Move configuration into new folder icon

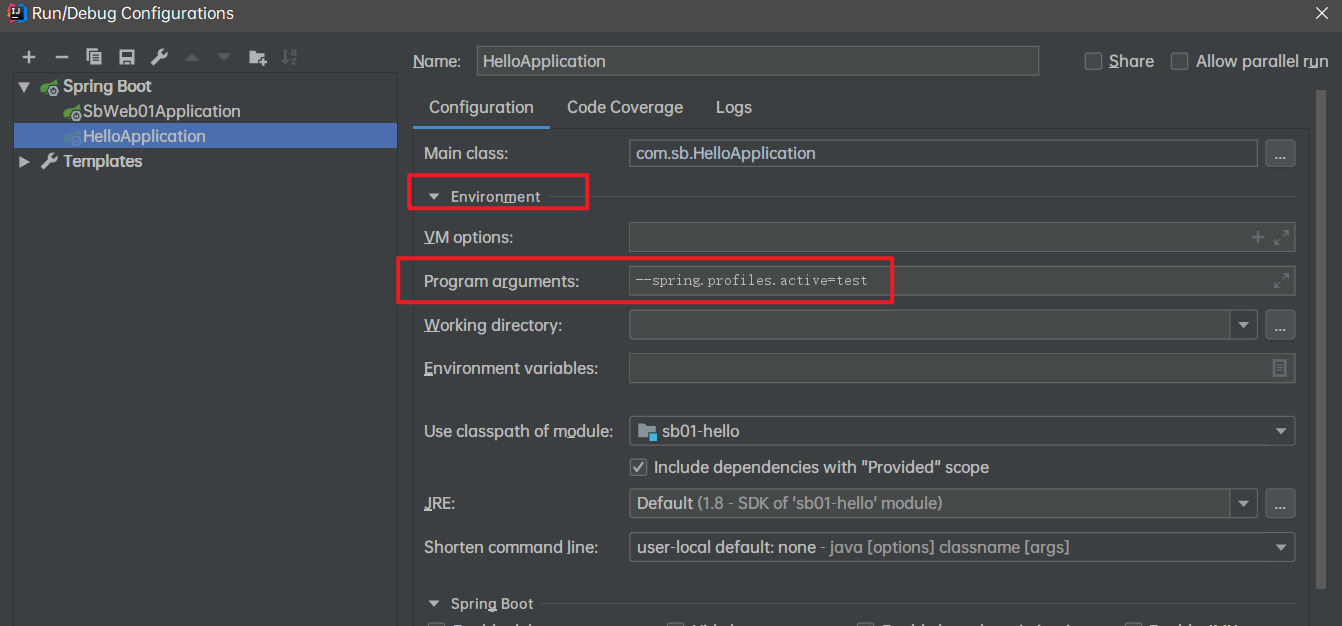[257, 57]
